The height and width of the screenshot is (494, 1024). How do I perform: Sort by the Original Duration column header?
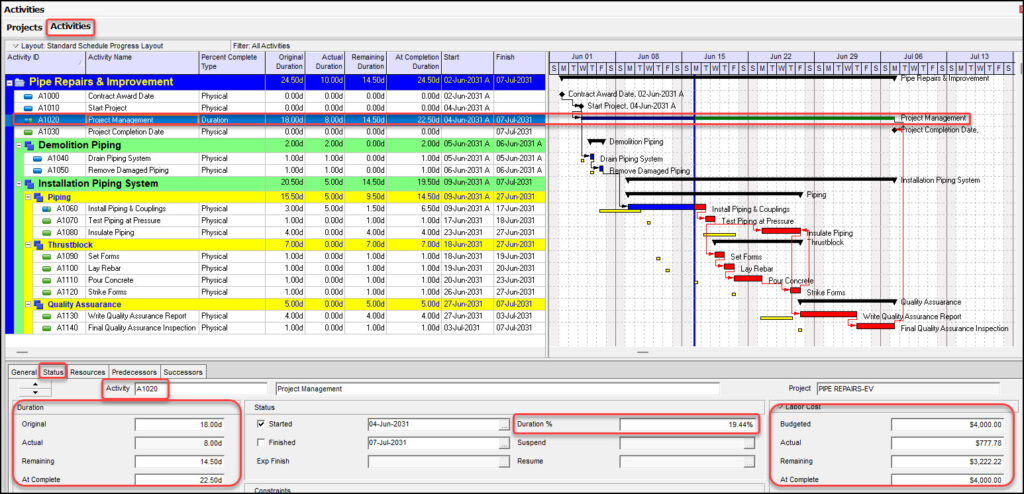tap(285, 63)
